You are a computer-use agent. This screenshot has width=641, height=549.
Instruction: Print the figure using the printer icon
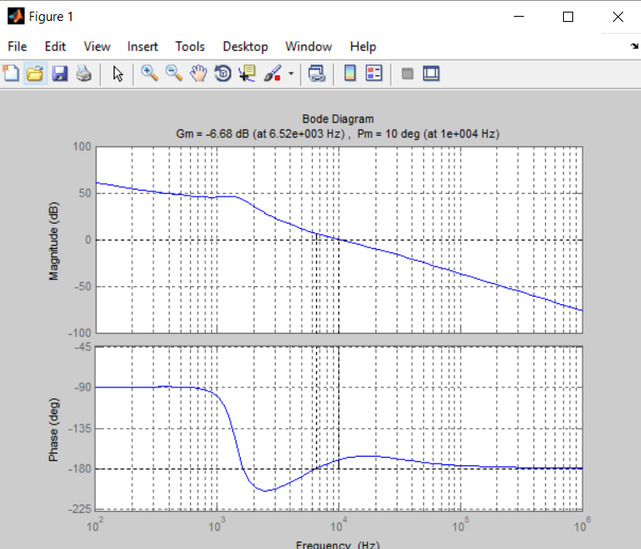83,73
